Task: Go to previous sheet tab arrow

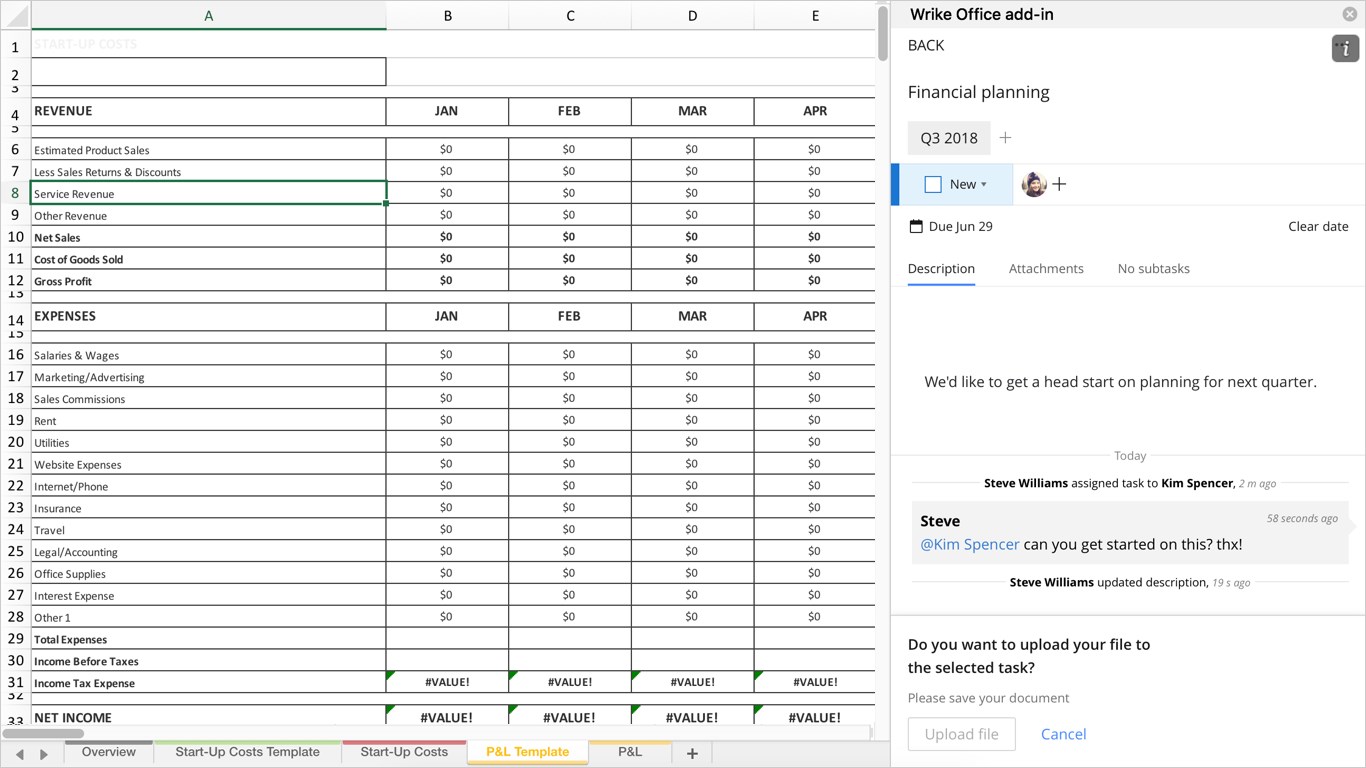Action: (19, 754)
